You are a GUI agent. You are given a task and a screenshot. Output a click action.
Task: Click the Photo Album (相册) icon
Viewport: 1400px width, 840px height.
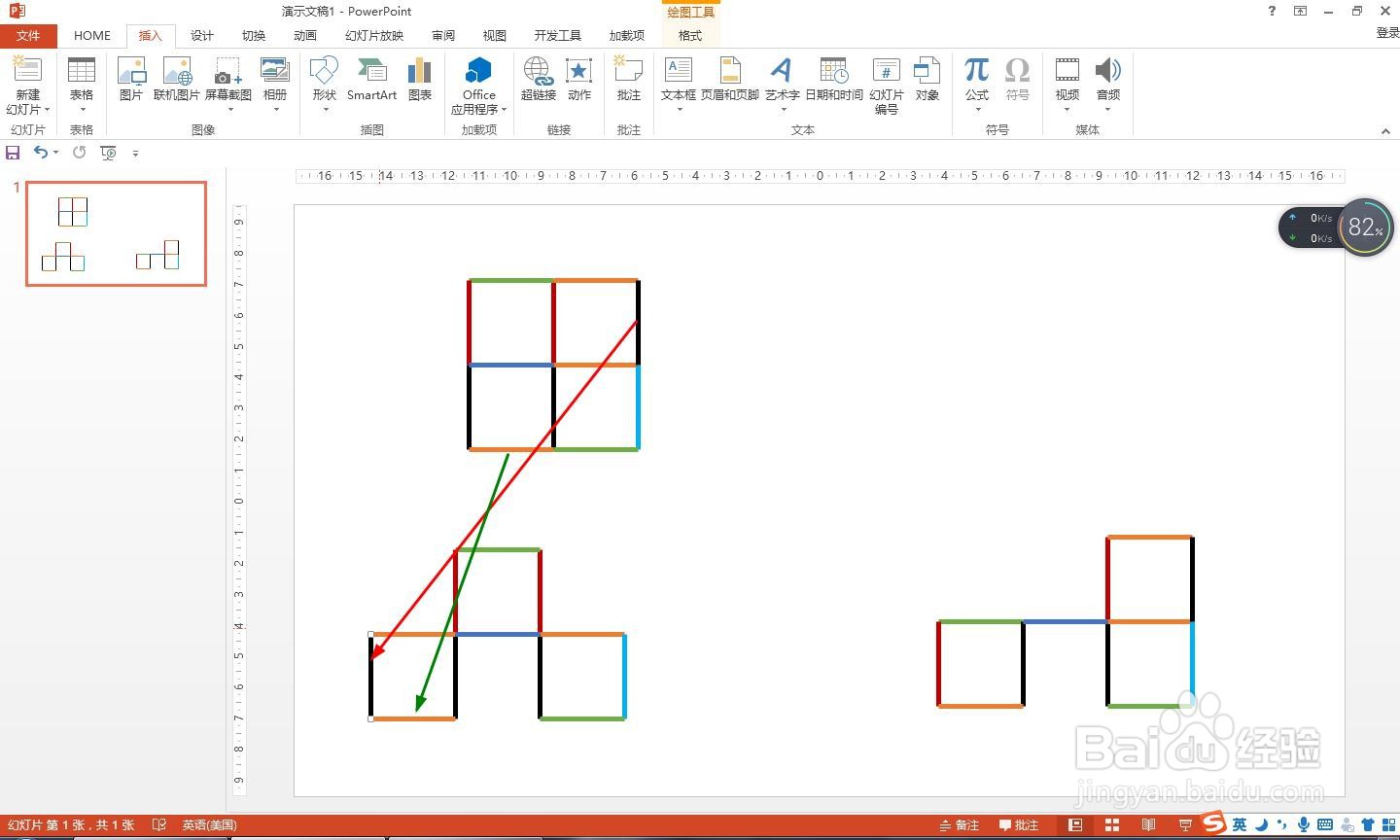click(x=275, y=70)
